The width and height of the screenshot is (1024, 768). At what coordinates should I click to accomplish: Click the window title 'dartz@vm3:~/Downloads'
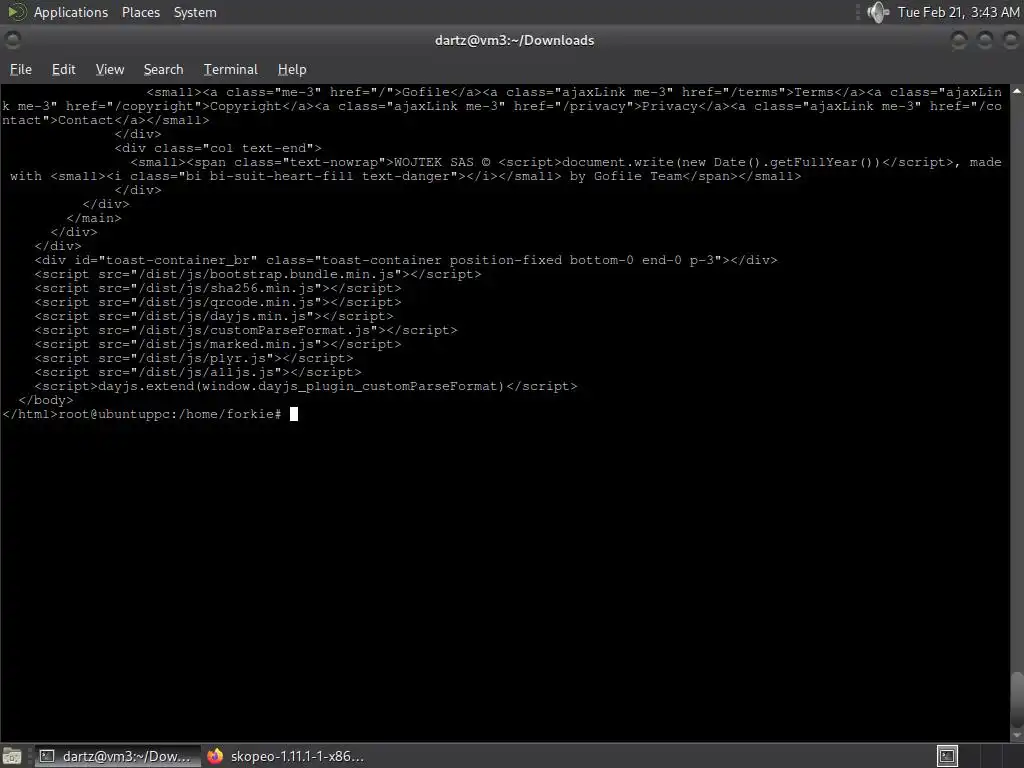tap(515, 40)
